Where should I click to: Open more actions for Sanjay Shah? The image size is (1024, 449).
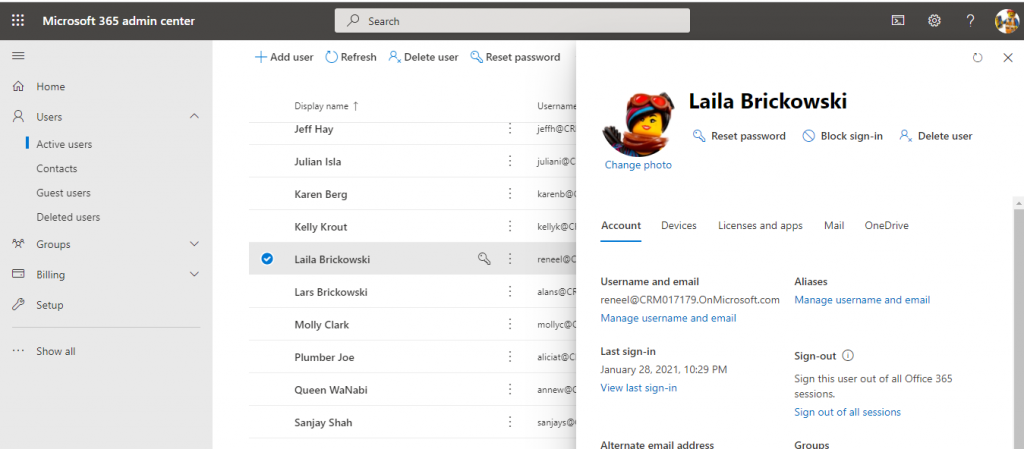(x=510, y=422)
